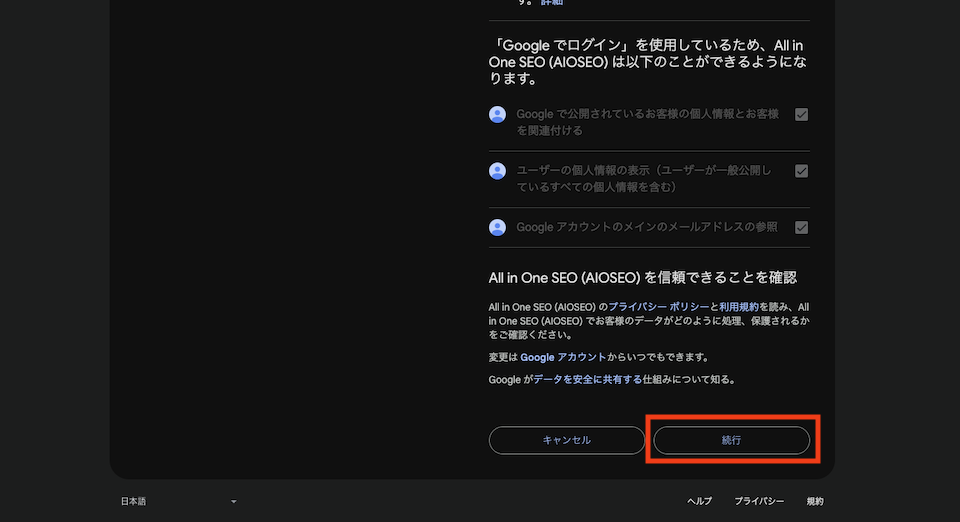Screen dimensions: 960x522
Task: Click the 詳細 link at the top
Action: [551, 2]
